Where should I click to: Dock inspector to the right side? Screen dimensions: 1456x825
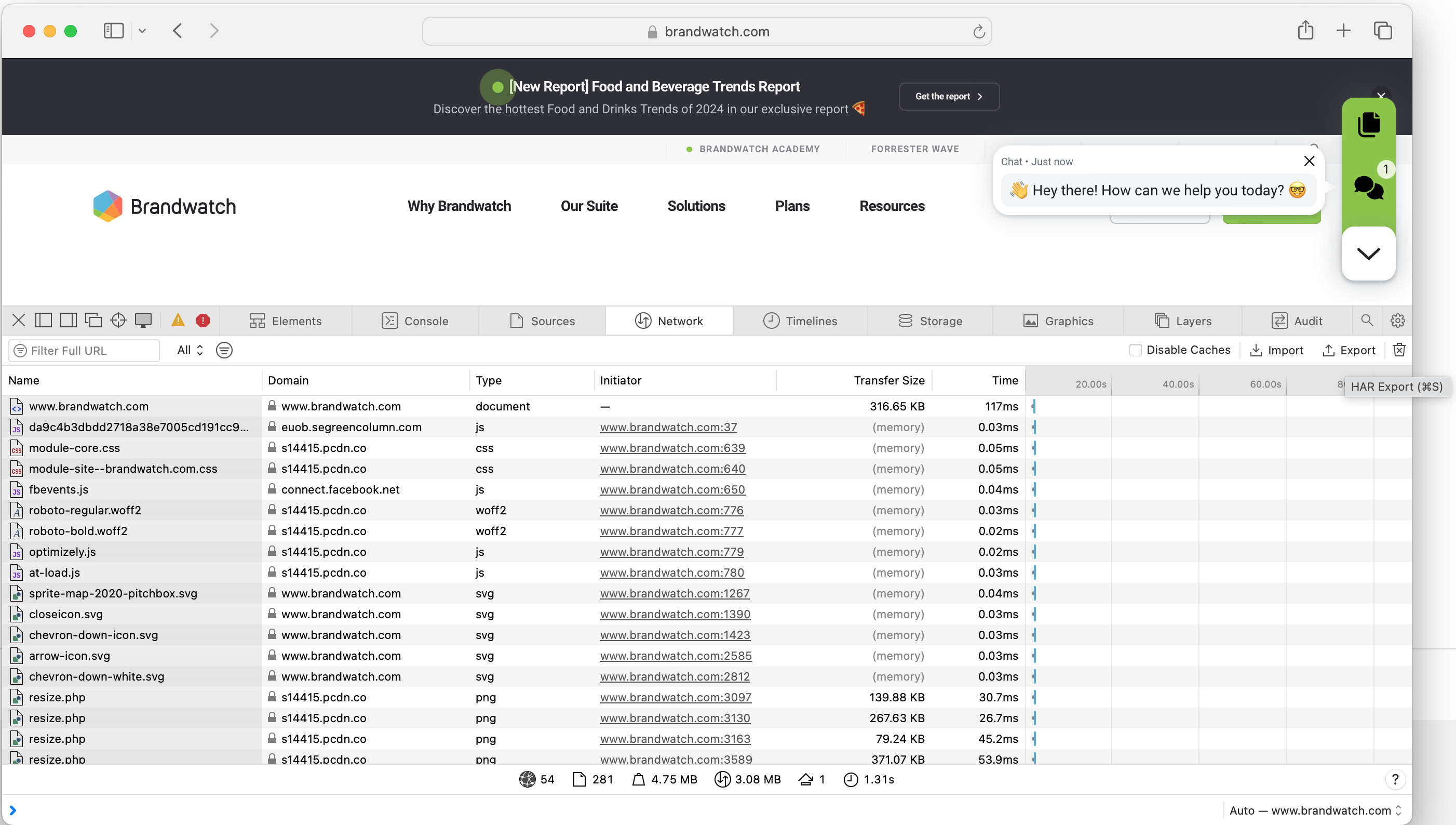[69, 321]
